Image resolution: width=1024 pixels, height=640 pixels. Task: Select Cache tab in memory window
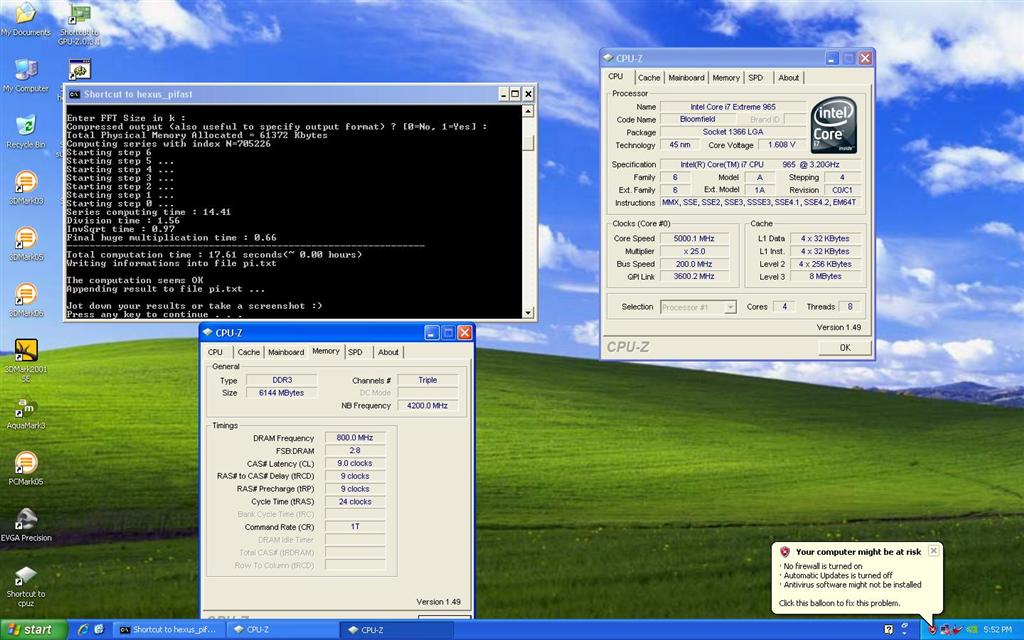[248, 352]
